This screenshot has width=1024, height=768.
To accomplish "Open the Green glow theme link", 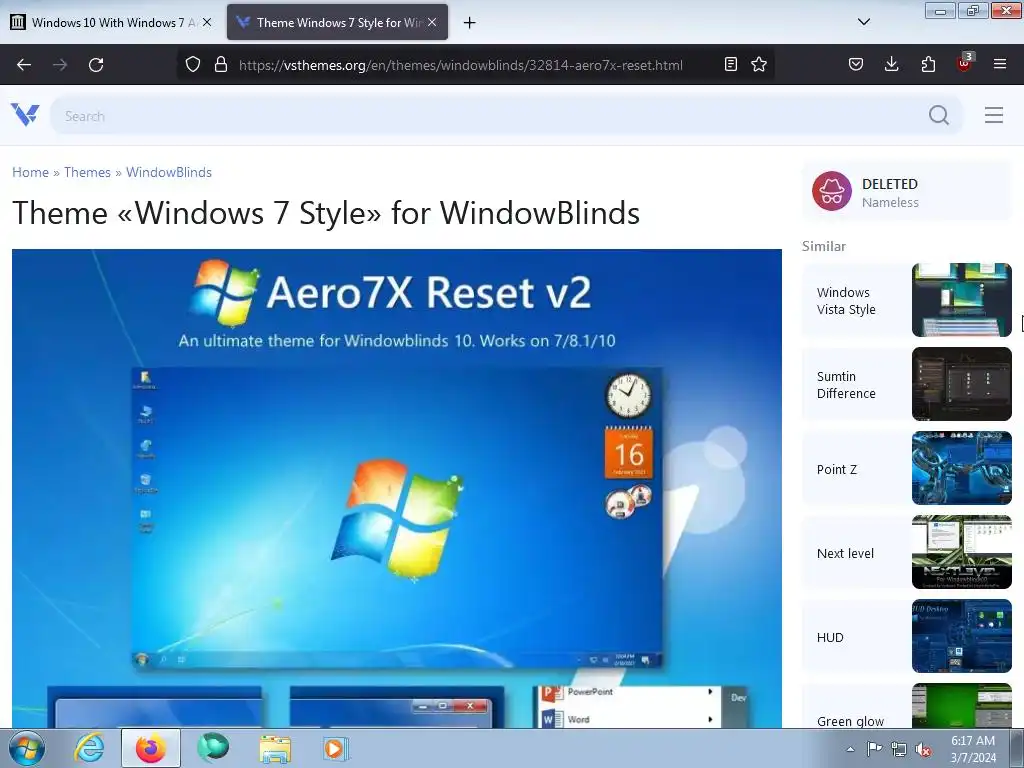I will click(850, 721).
